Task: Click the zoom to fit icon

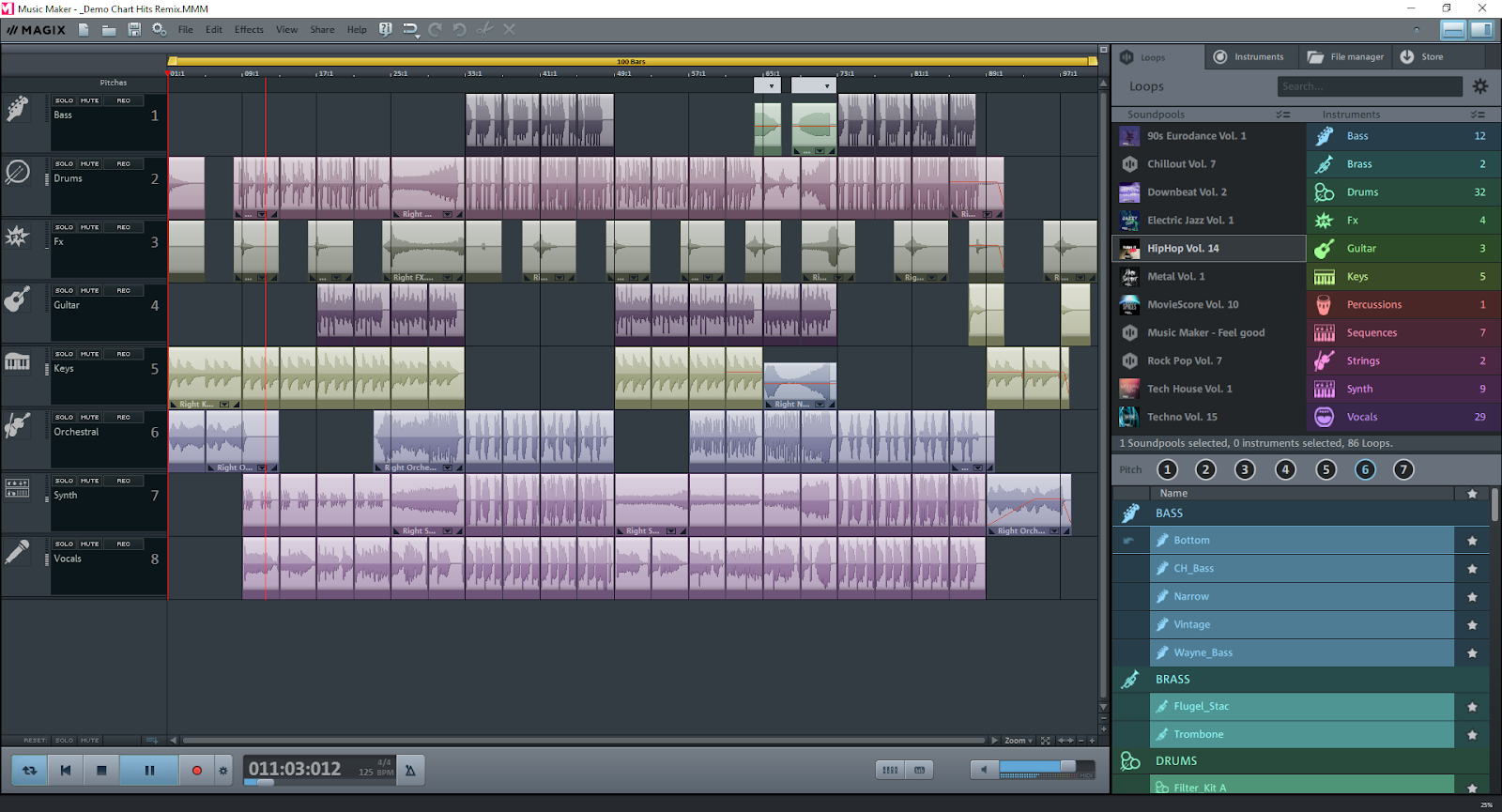Action: 1045,741
